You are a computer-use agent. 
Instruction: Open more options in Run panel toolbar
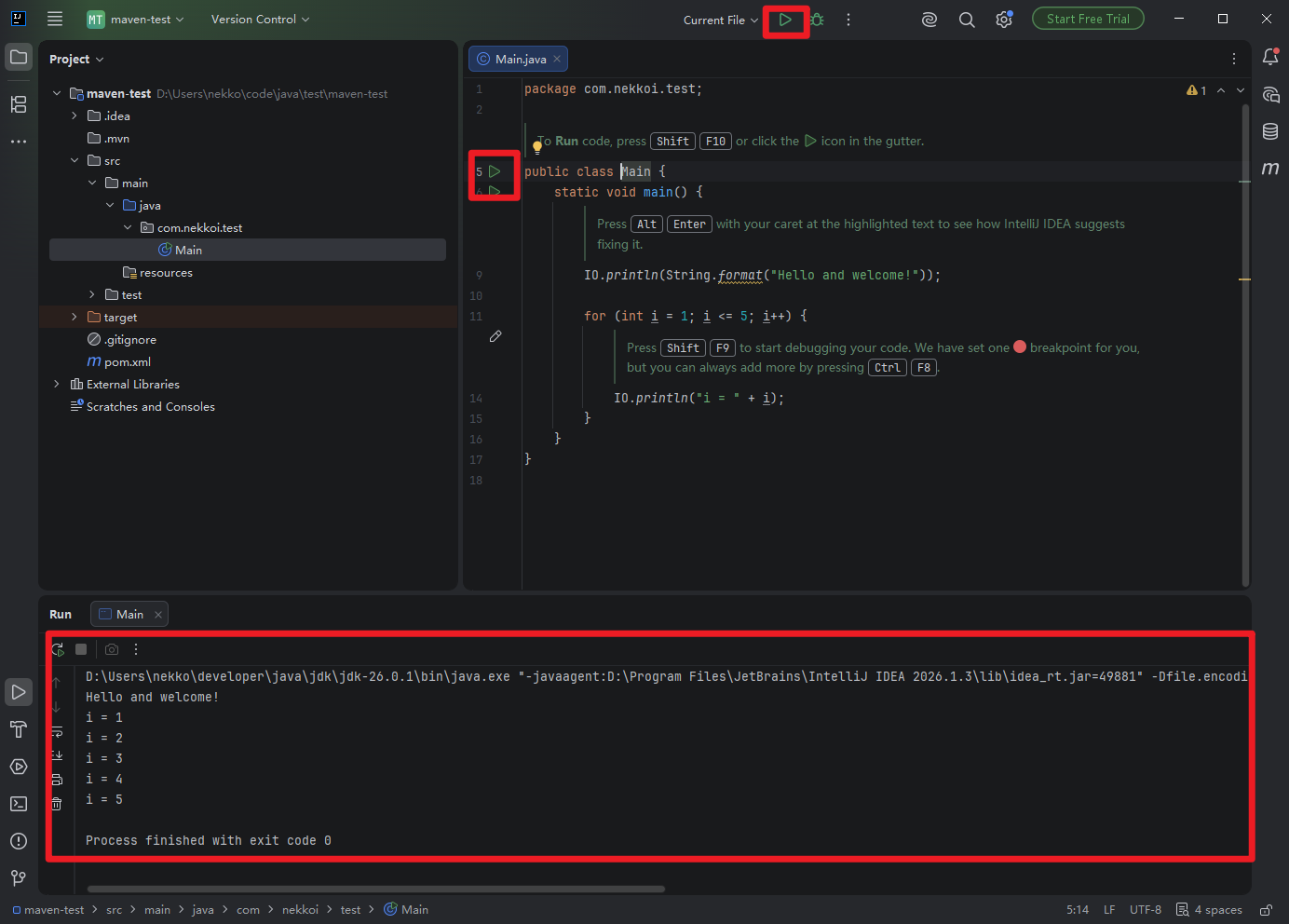pos(136,649)
